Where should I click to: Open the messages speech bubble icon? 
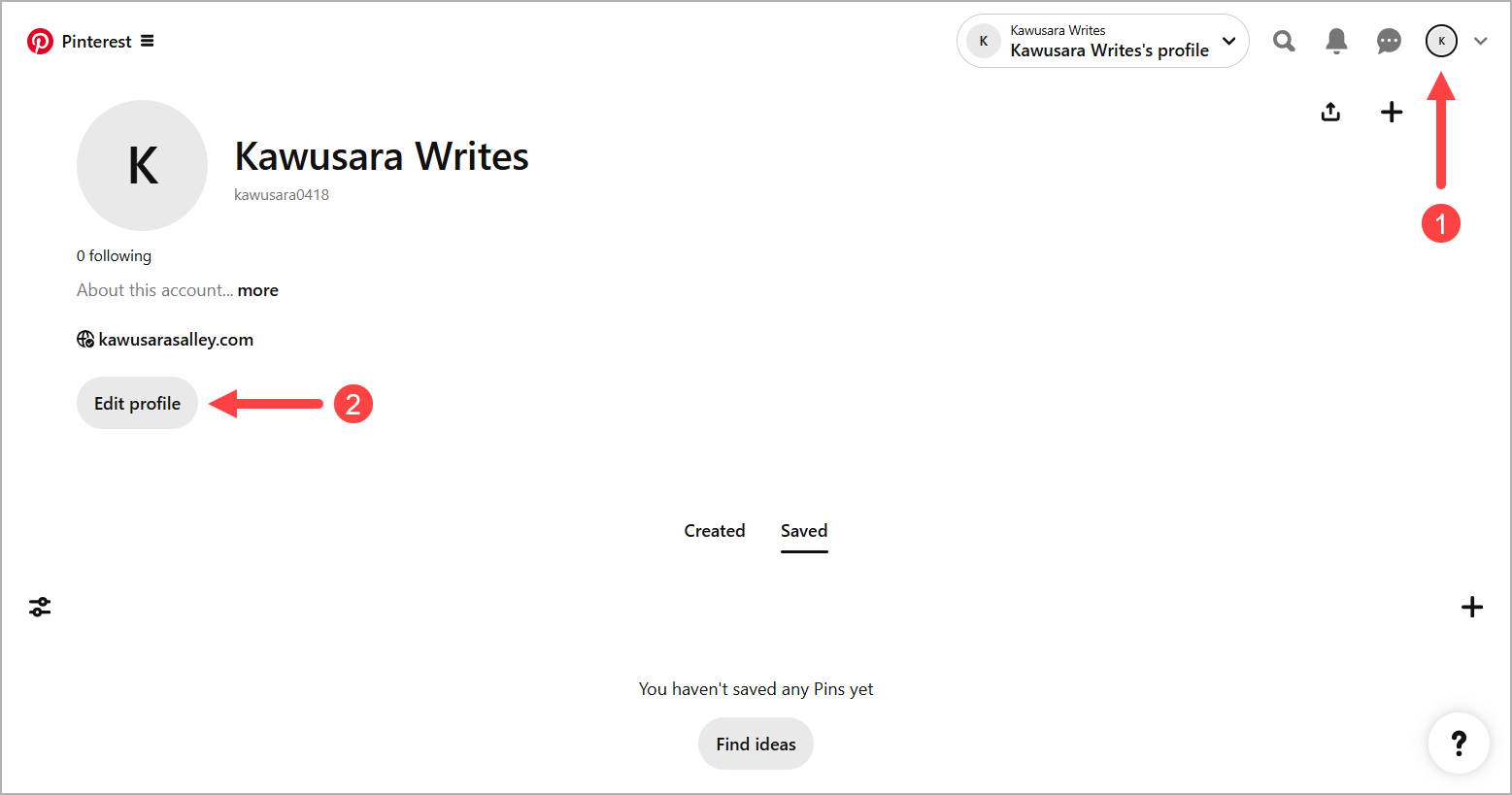pyautogui.click(x=1389, y=41)
